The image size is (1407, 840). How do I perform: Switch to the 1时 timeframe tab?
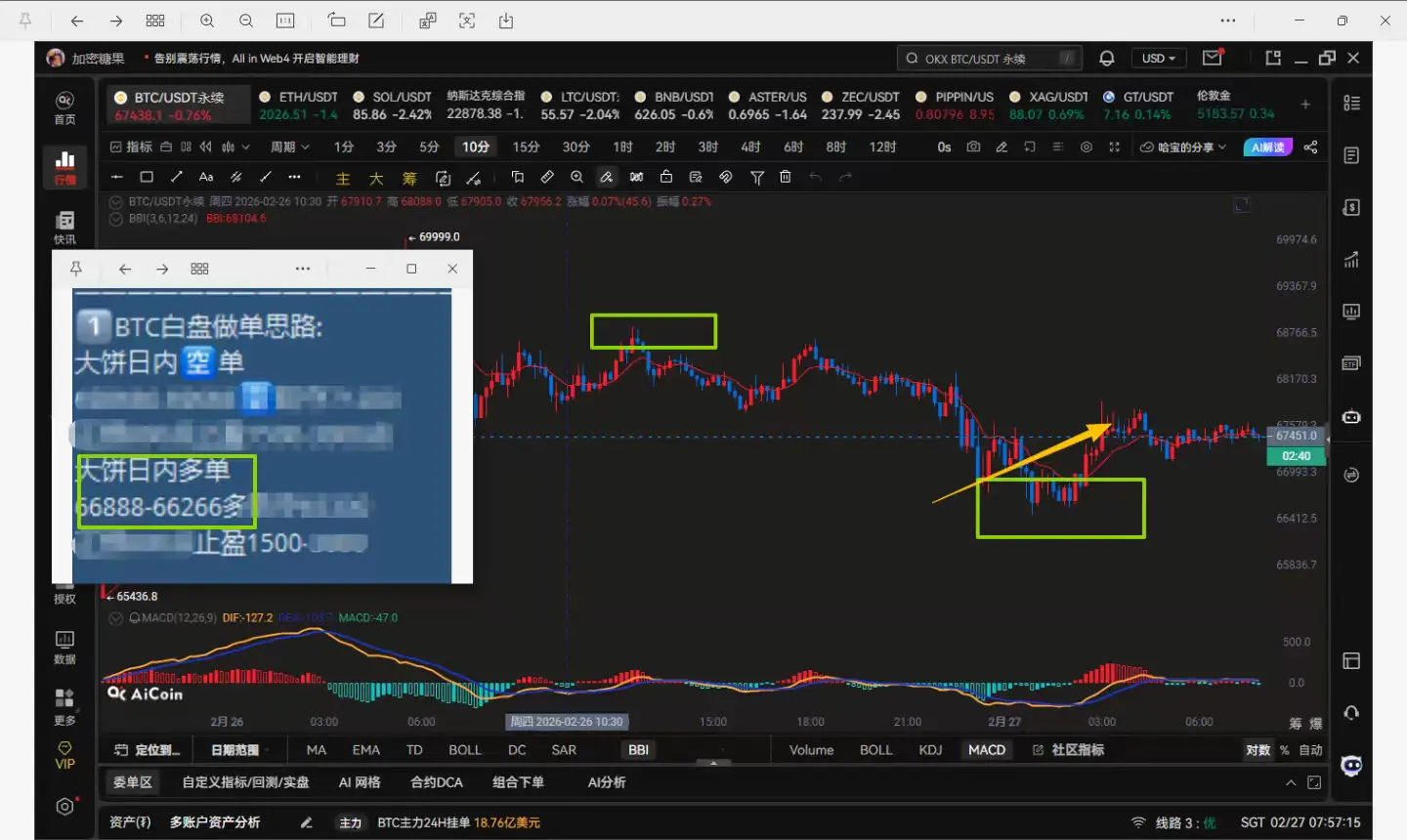tap(622, 147)
